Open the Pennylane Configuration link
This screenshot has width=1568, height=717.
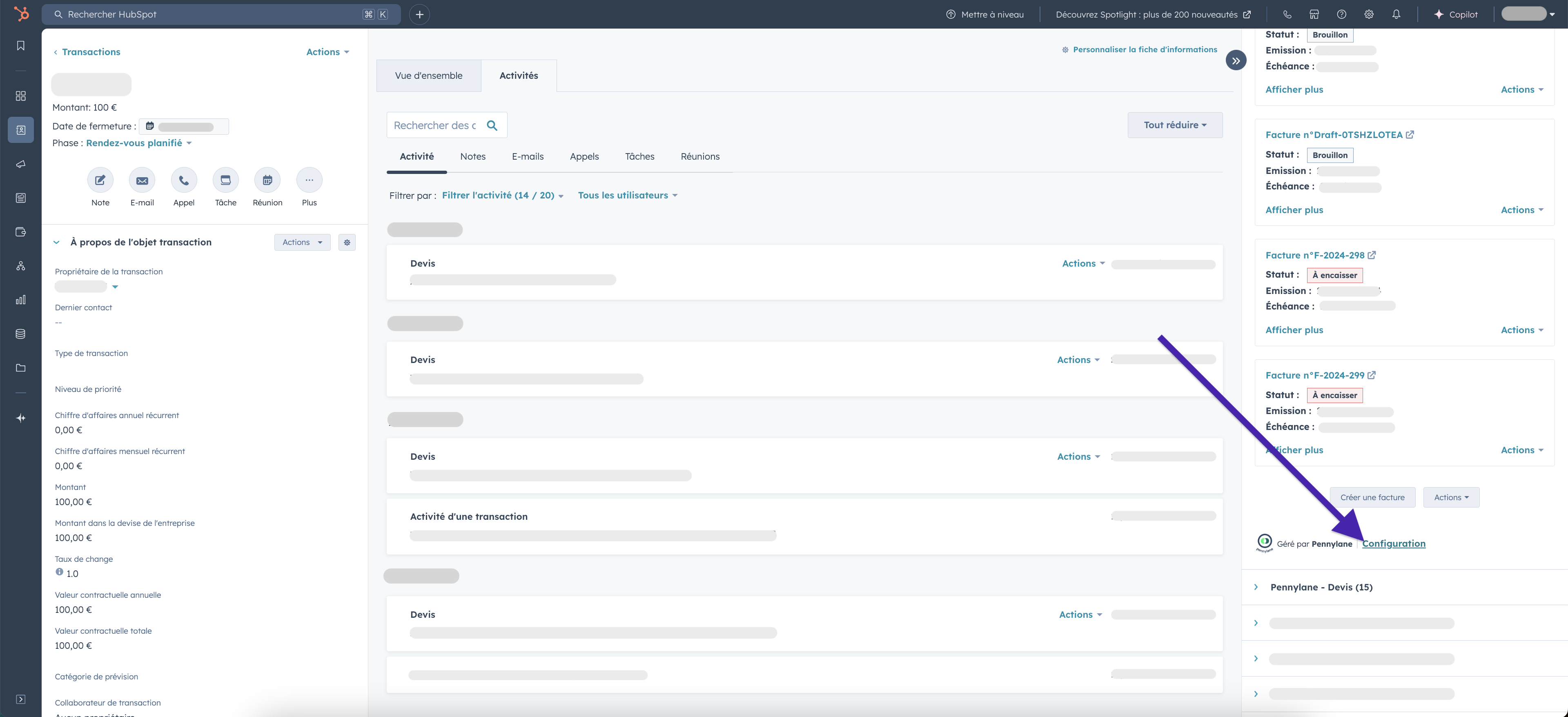pos(1393,543)
